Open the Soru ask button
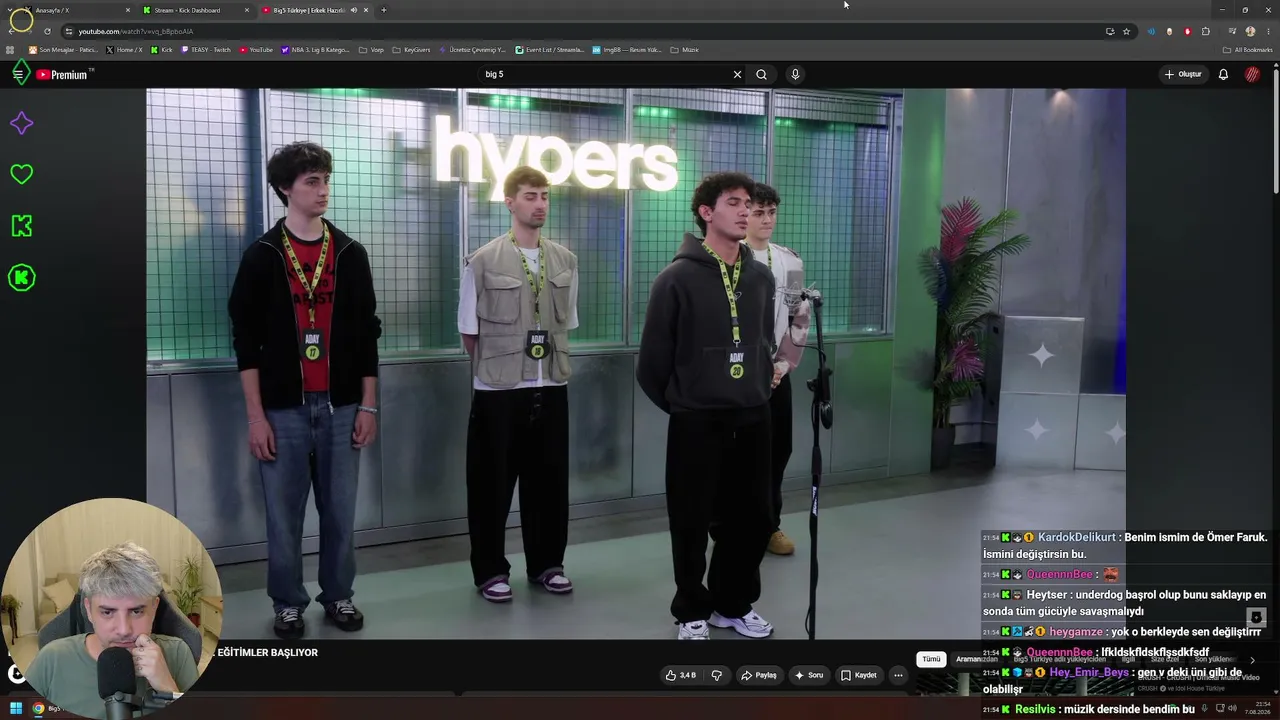 [809, 675]
